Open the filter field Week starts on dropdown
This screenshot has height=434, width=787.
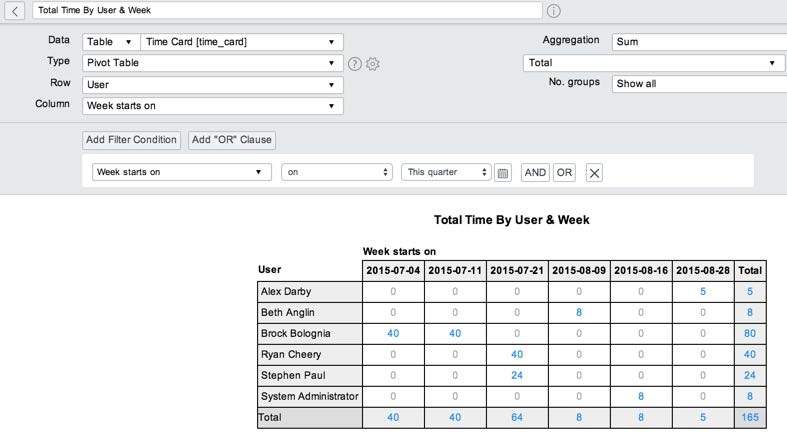point(182,172)
